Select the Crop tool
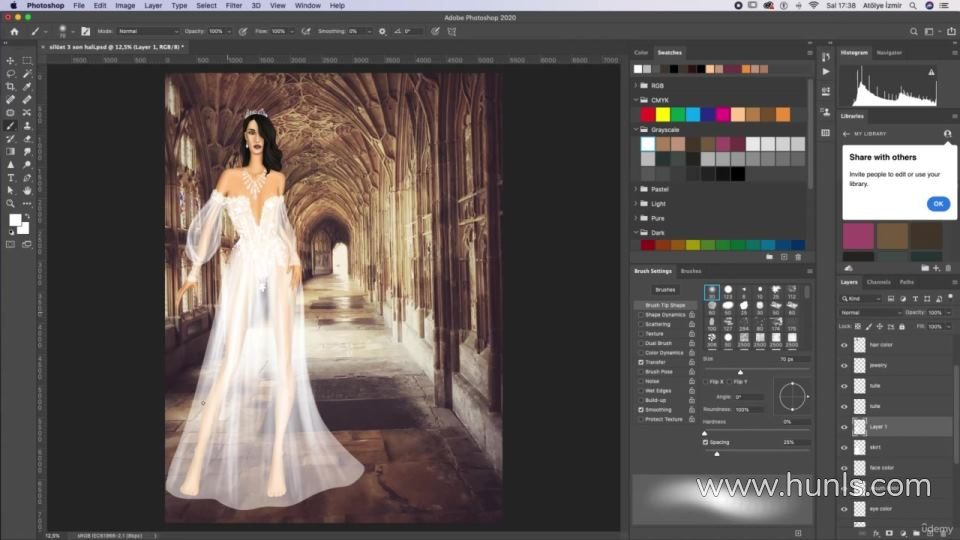The height and width of the screenshot is (540, 960). coord(11,87)
